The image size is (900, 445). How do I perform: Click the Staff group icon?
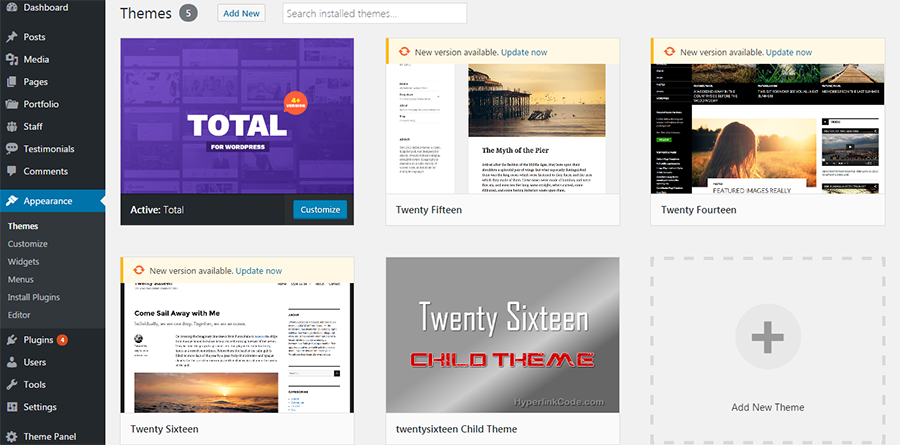11,126
